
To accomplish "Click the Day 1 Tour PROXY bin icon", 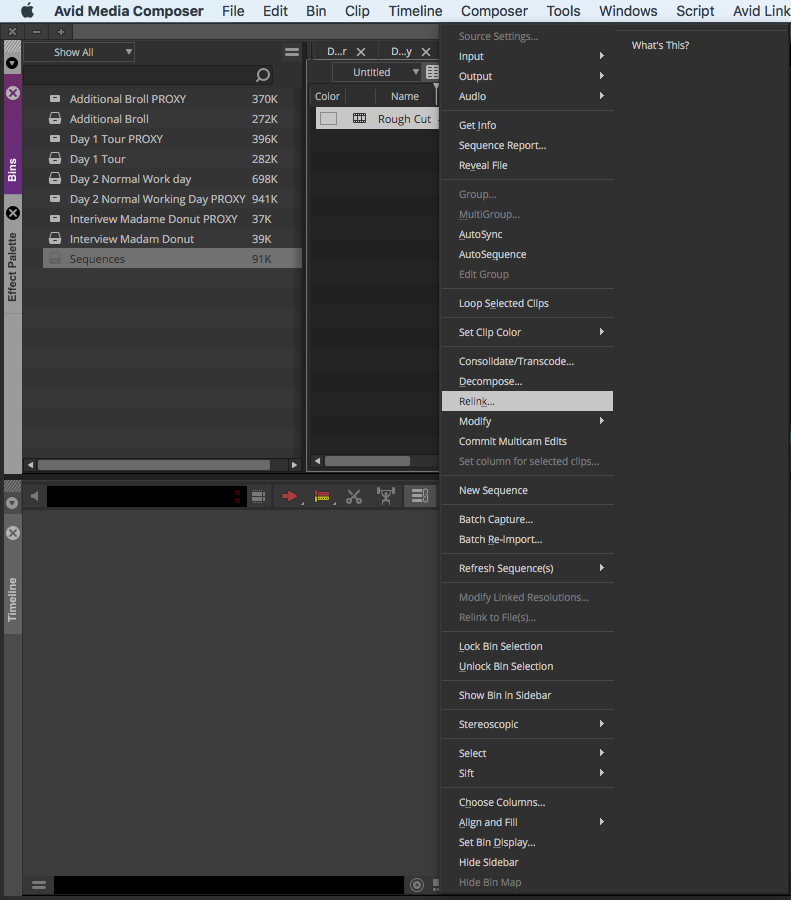I will coord(55,139).
